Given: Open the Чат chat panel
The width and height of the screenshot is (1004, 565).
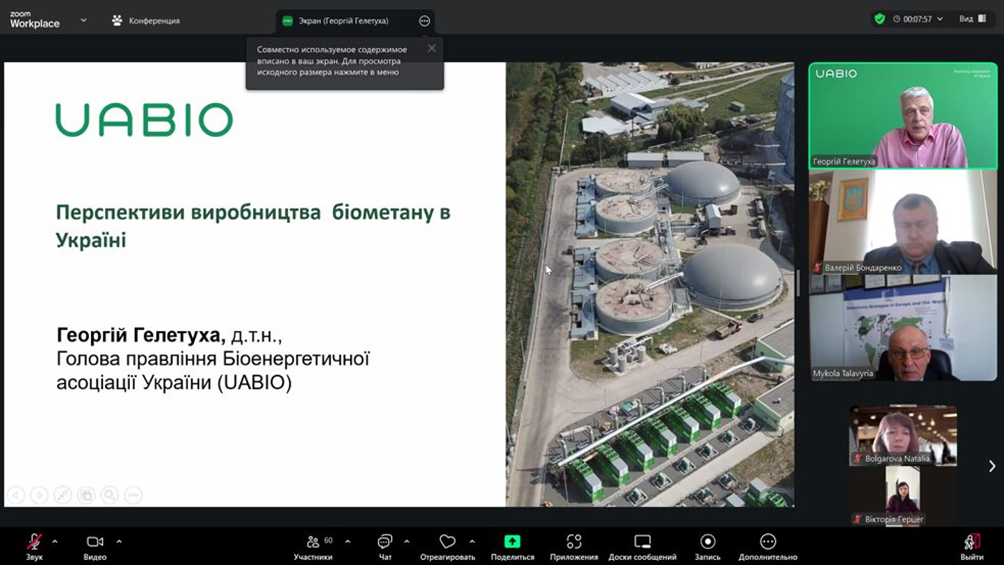Looking at the screenshot, I should [385, 542].
